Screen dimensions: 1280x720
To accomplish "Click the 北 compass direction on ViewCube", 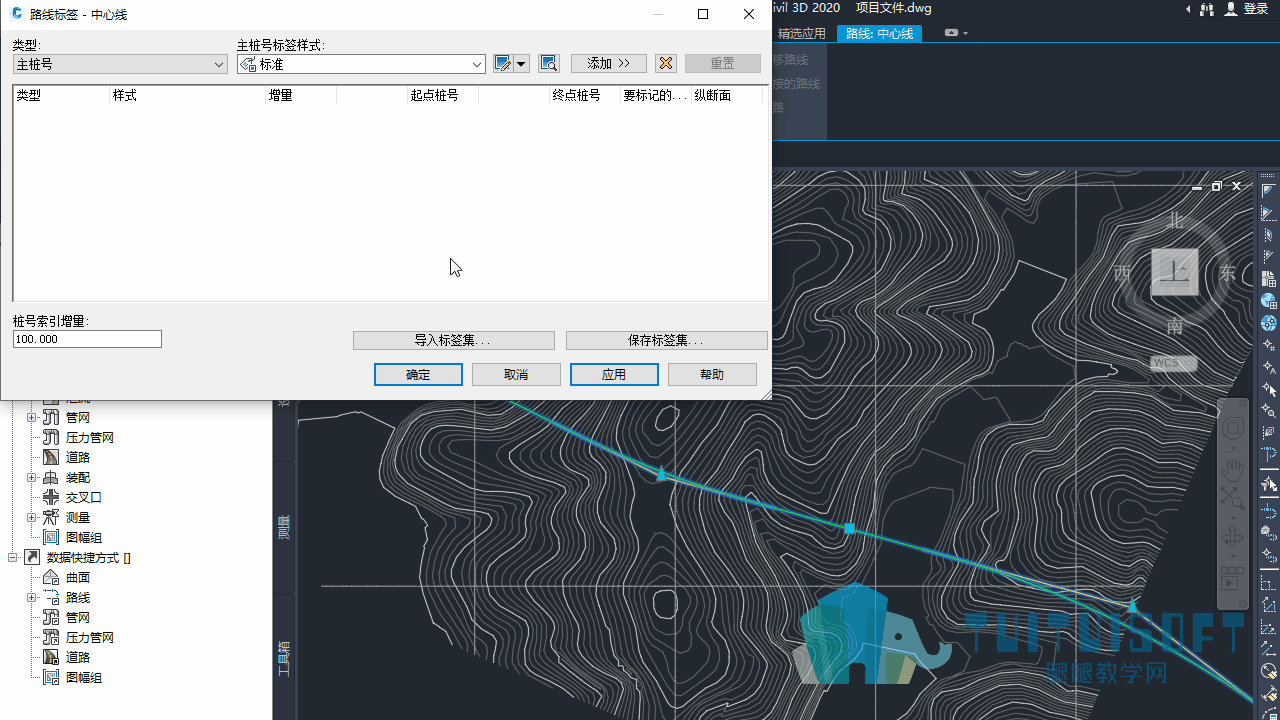I will point(1176,220).
